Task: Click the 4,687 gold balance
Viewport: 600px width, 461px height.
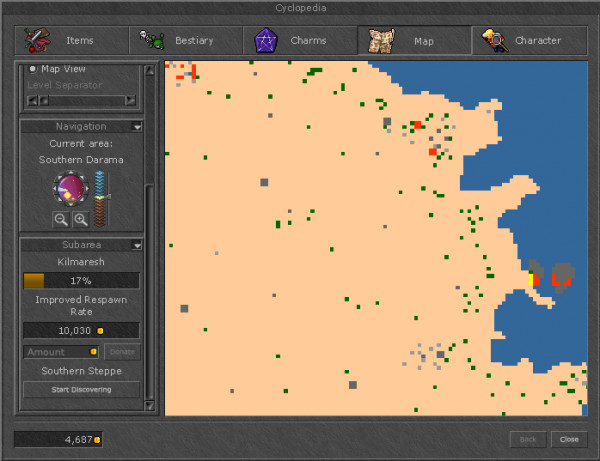Action: pos(58,440)
